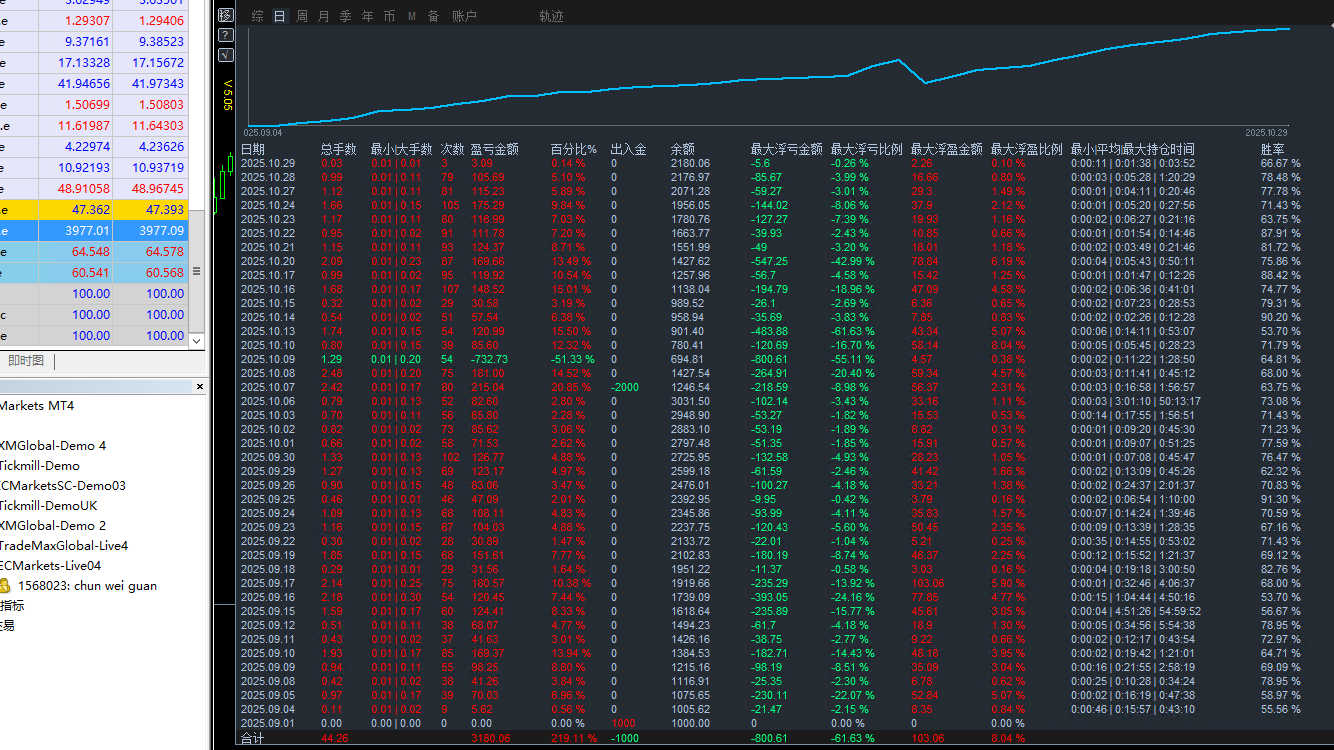Select the ECMarkets-Live04 tree item

click(x=50, y=566)
